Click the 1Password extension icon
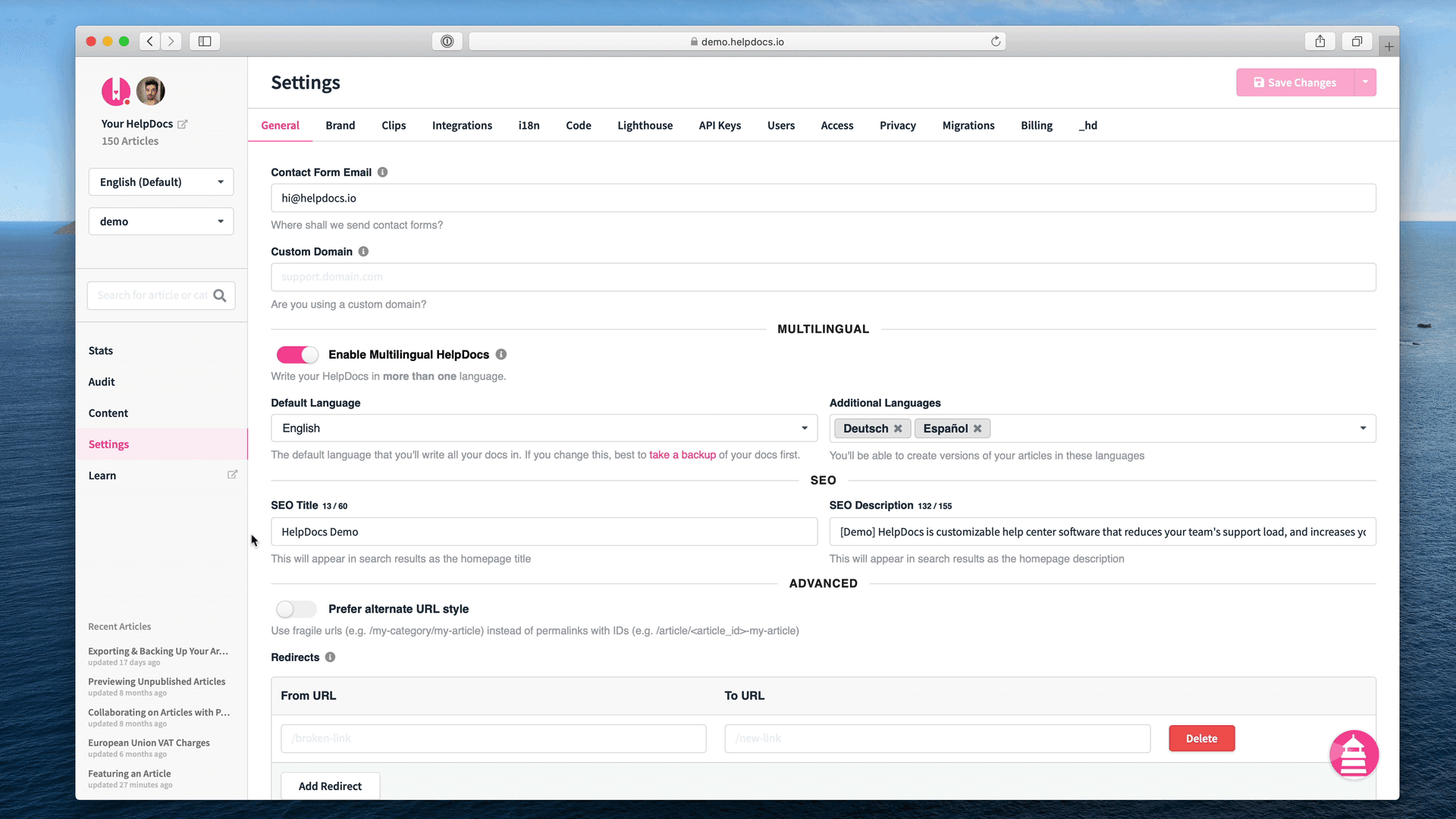This screenshot has height=819, width=1456. coord(447,41)
